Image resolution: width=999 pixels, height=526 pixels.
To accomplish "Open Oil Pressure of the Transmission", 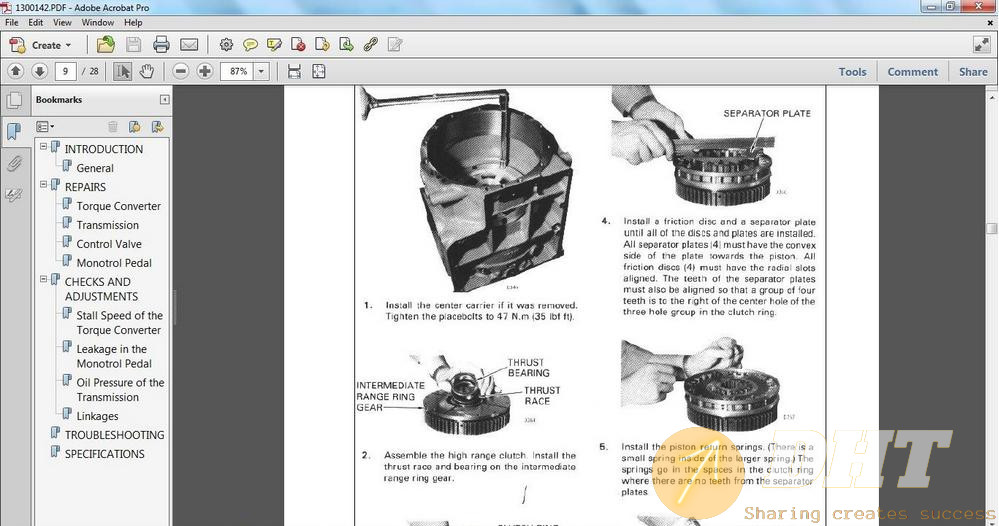I will [x=120, y=390].
